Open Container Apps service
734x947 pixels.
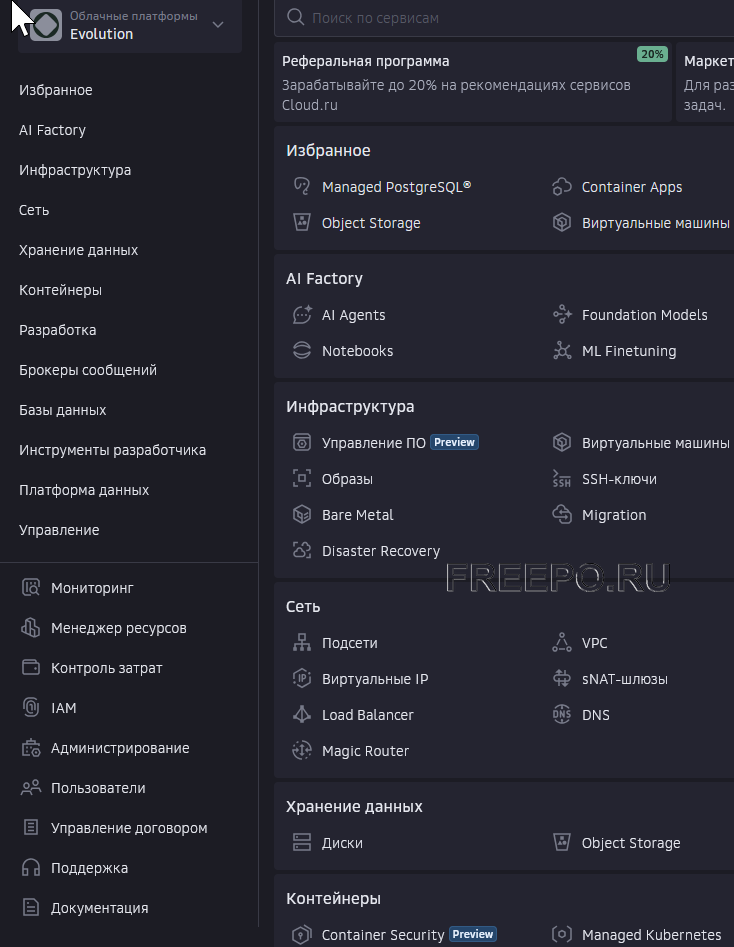pyautogui.click(x=632, y=187)
